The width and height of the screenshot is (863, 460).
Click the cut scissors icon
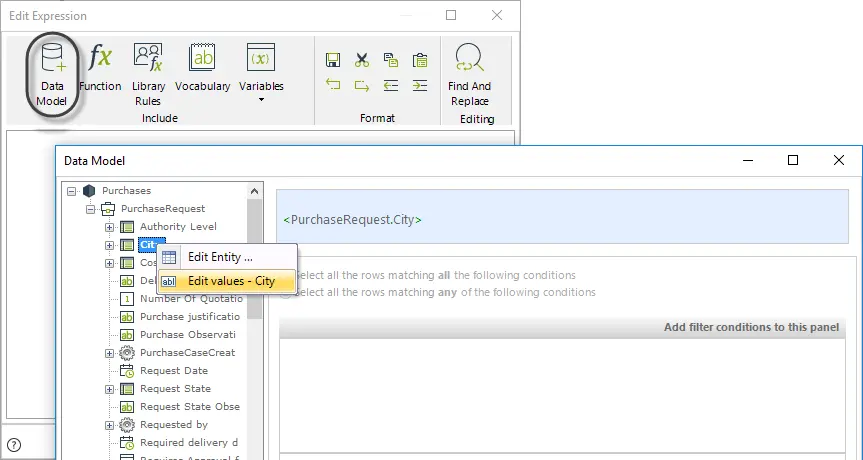point(362,60)
